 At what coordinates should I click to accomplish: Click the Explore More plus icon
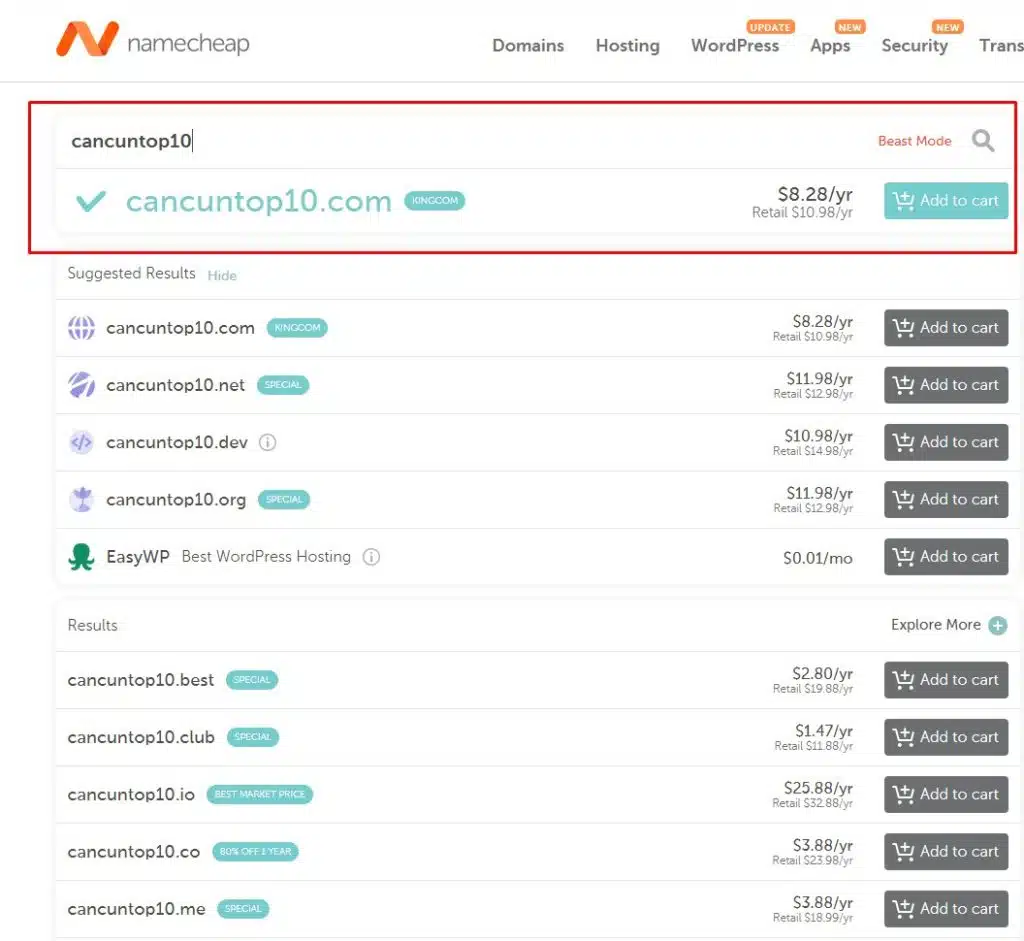click(997, 626)
